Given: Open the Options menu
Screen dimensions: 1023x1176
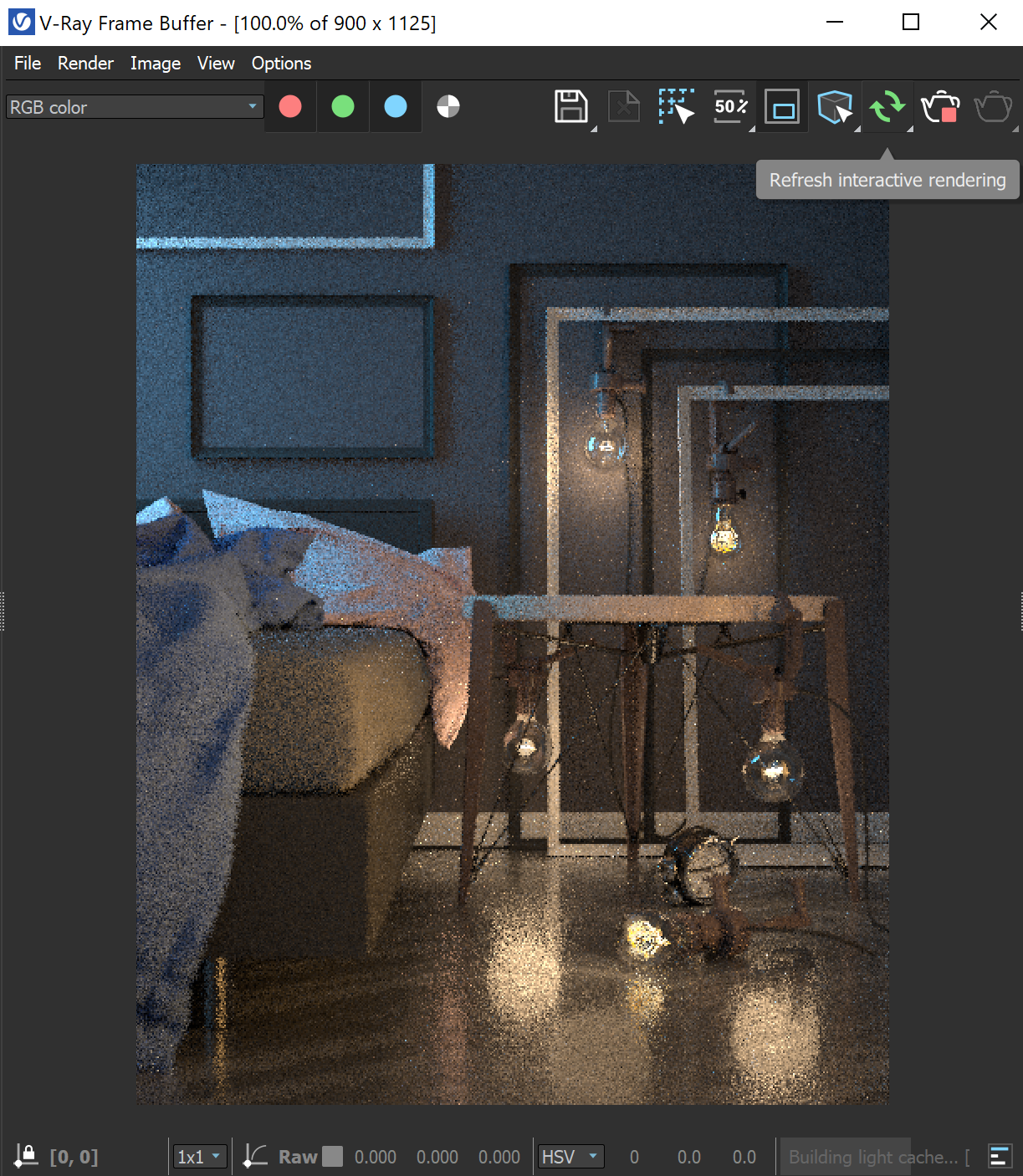Looking at the screenshot, I should coord(280,63).
